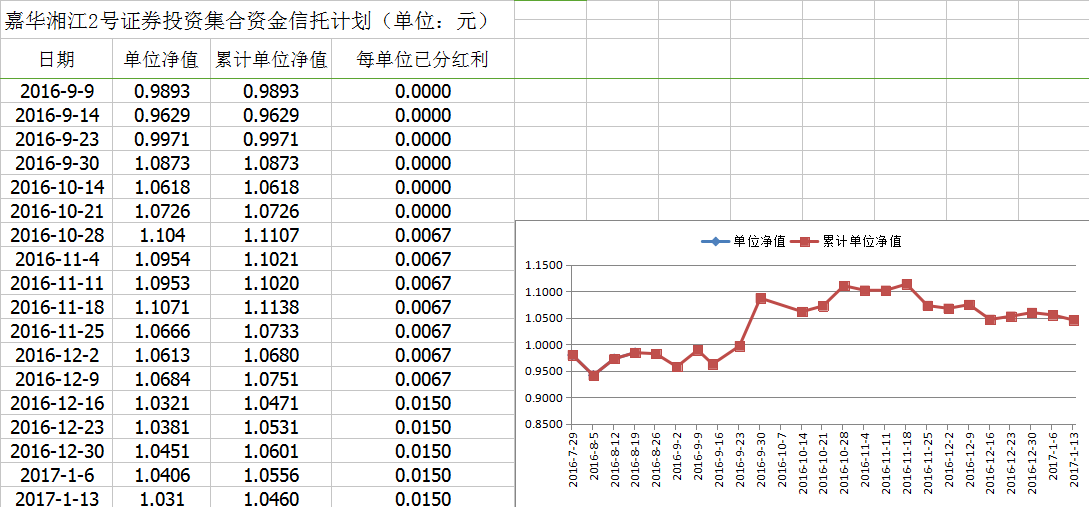Click the 2016-7-29 label on chart x-axis
The image size is (1089, 507).
tap(573, 459)
